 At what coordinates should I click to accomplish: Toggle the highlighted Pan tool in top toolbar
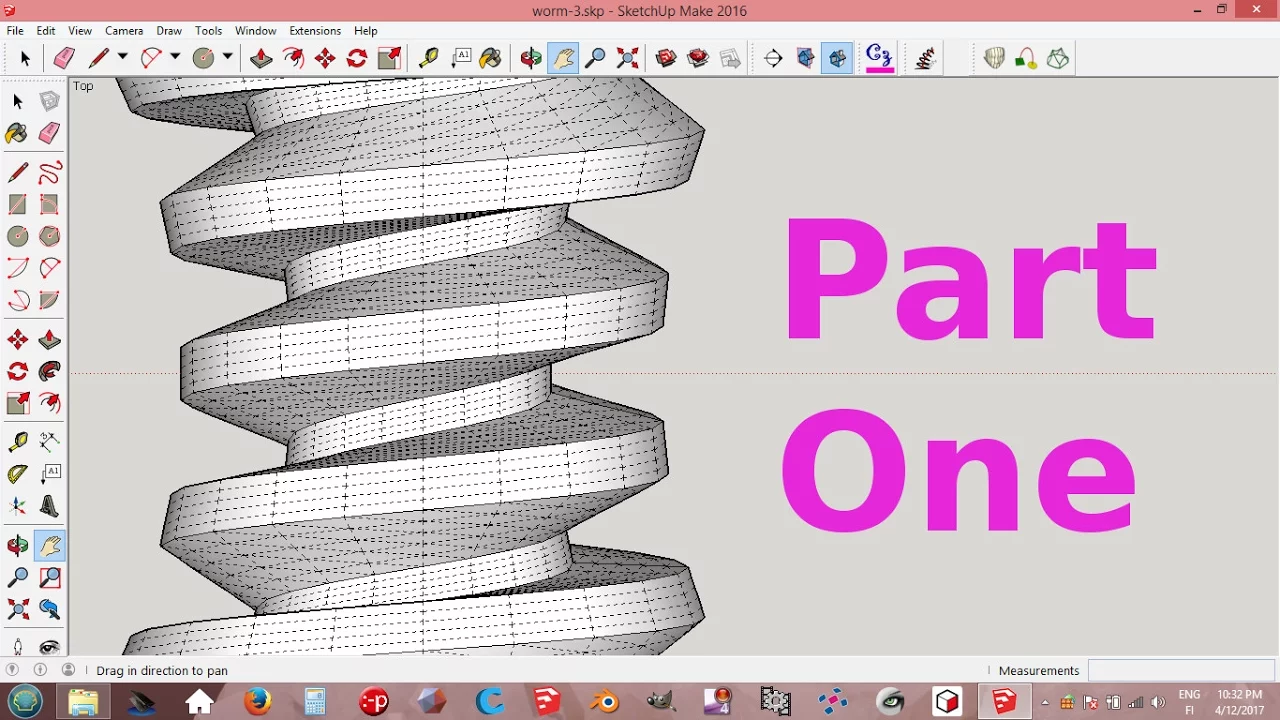[x=563, y=58]
